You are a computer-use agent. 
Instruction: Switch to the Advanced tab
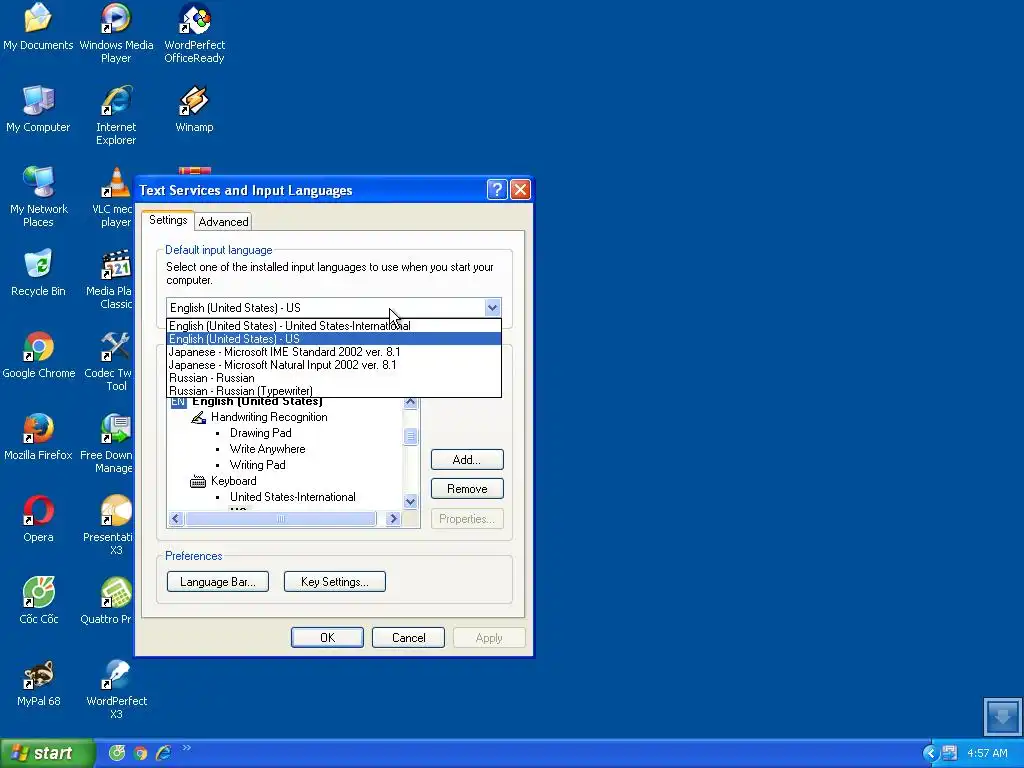tap(223, 221)
